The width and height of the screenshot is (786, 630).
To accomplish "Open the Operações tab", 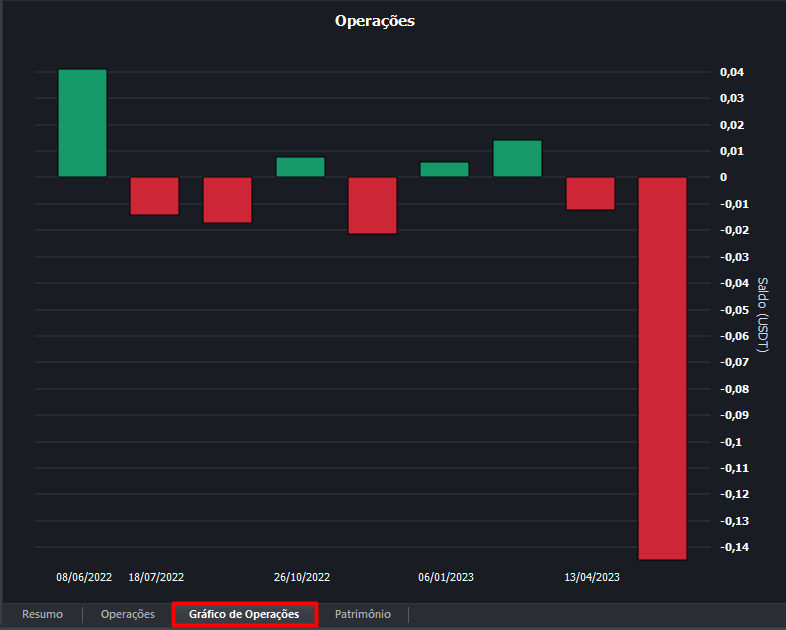I will coord(128,614).
